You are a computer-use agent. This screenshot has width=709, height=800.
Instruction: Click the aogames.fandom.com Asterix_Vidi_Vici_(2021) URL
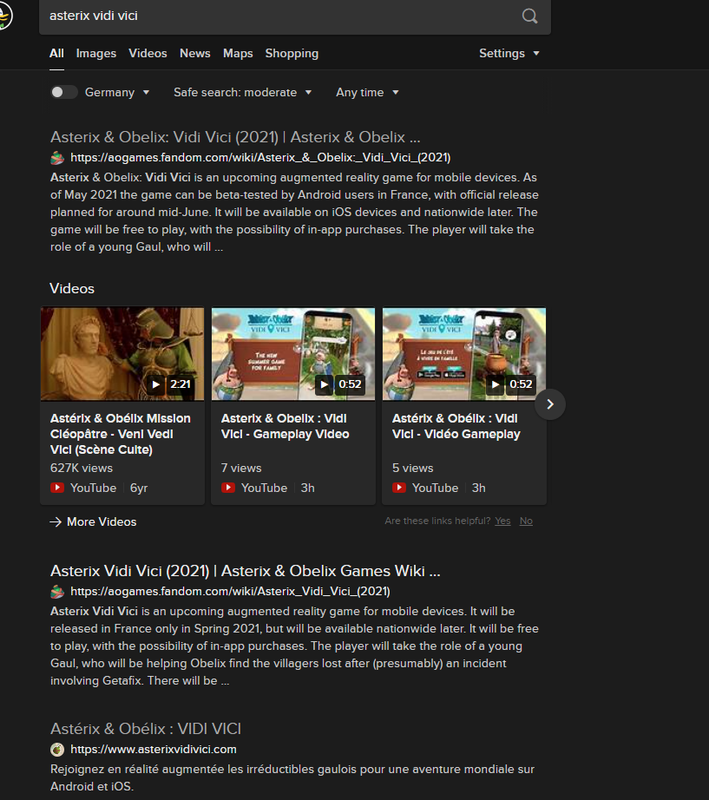tap(230, 591)
